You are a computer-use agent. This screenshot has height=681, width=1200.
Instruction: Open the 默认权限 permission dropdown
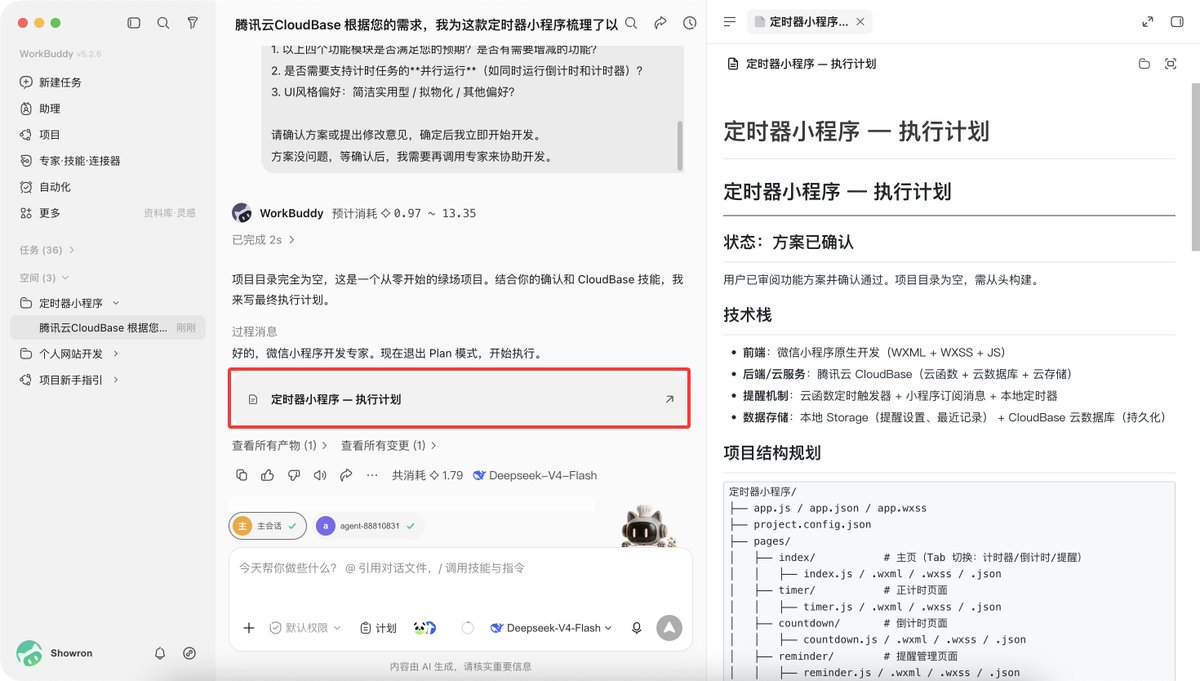[305, 628]
